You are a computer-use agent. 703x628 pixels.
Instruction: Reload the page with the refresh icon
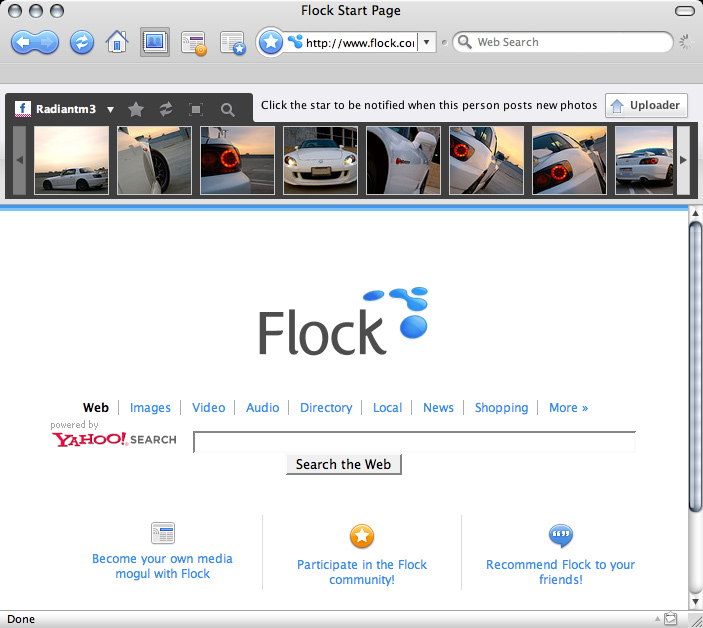coord(82,43)
